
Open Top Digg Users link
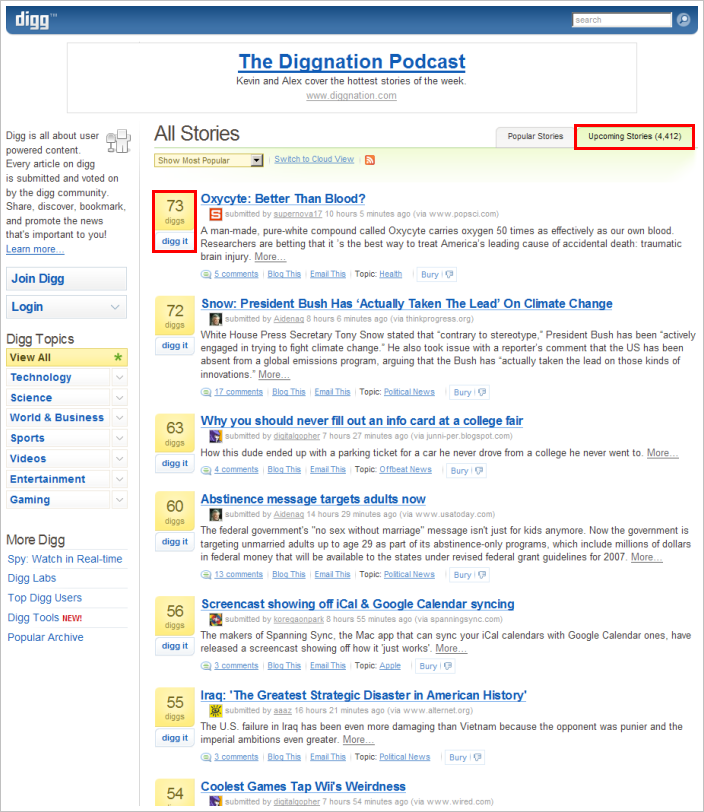tap(45, 598)
